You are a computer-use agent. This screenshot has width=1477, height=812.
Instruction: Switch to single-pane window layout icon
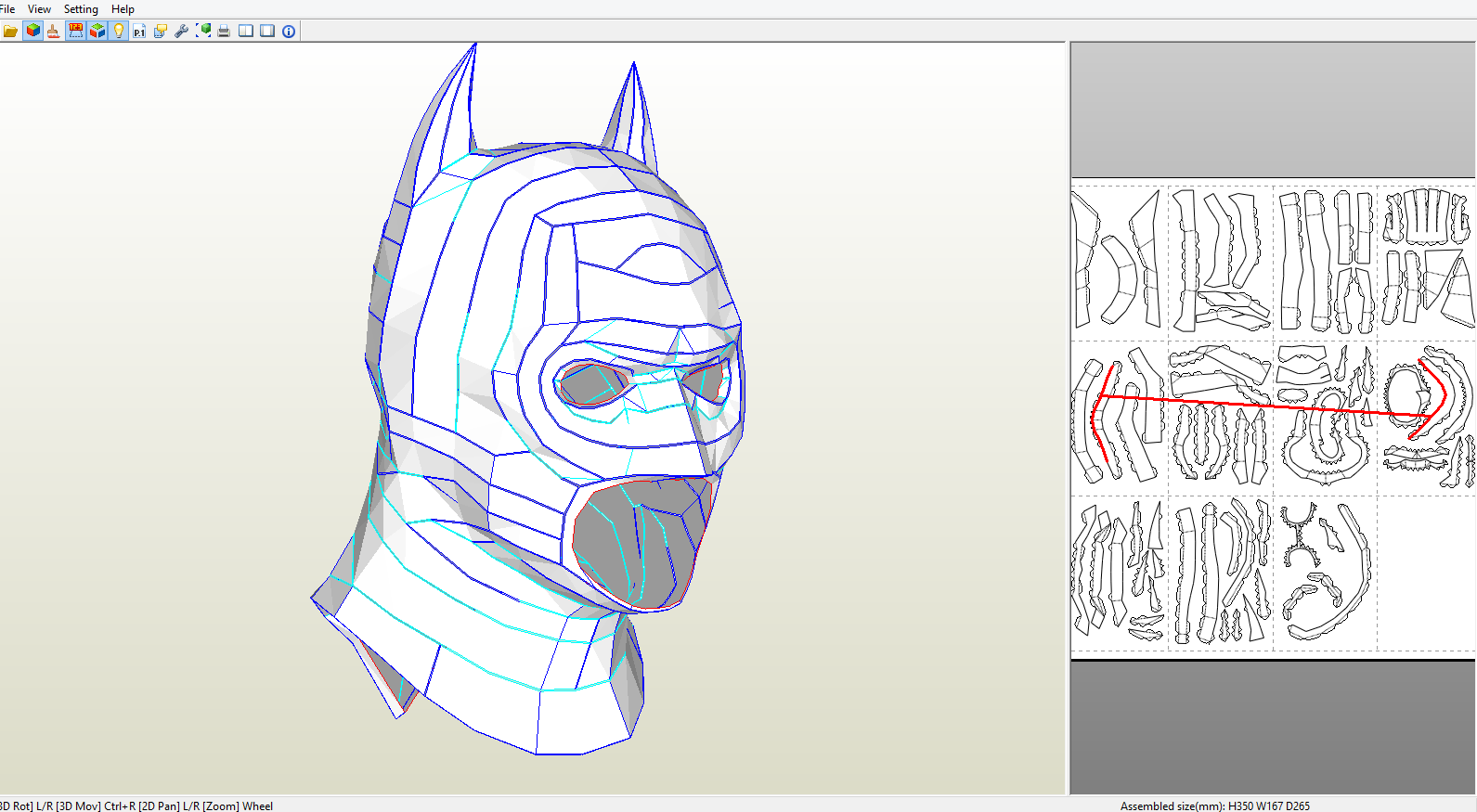click(x=267, y=31)
